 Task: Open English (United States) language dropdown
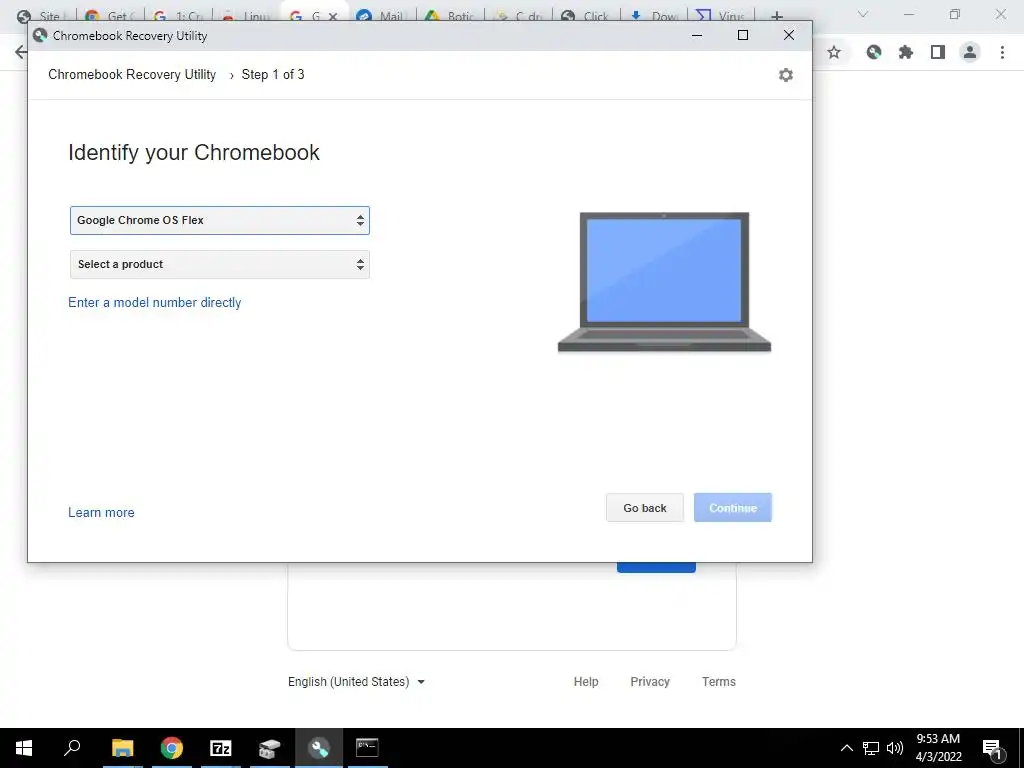pyautogui.click(x=357, y=682)
